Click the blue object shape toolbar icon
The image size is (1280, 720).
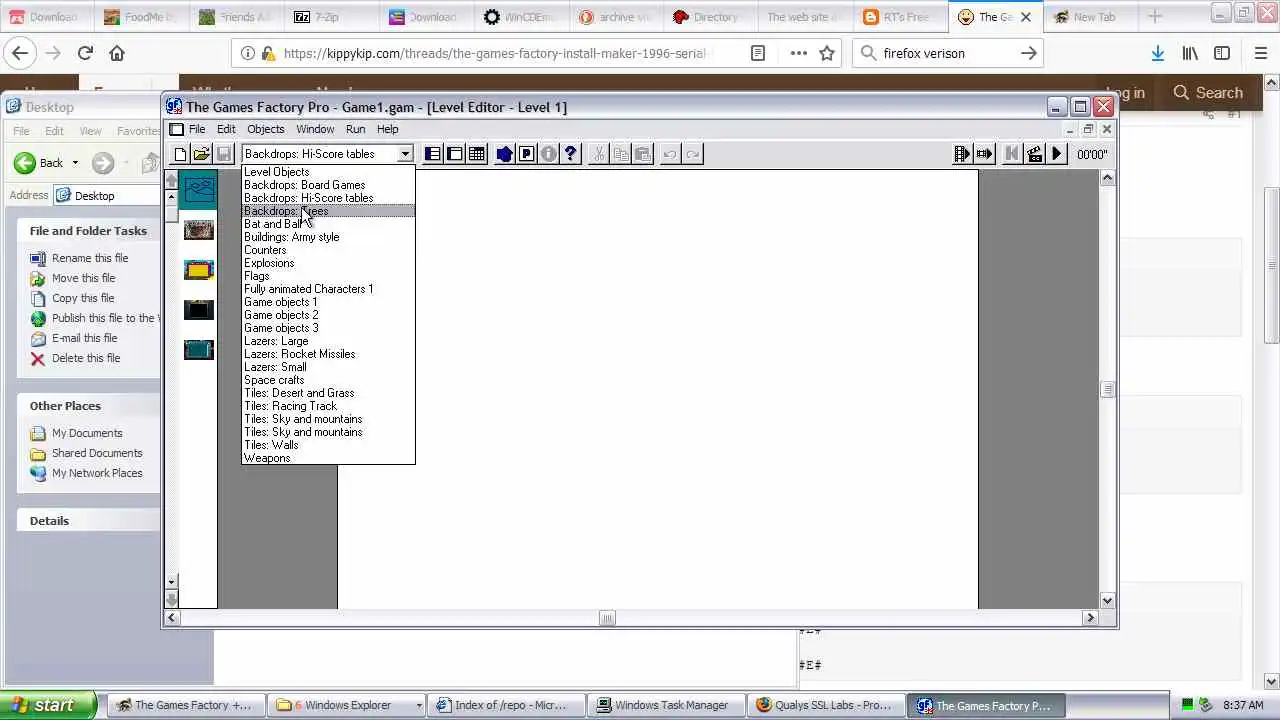(x=504, y=154)
